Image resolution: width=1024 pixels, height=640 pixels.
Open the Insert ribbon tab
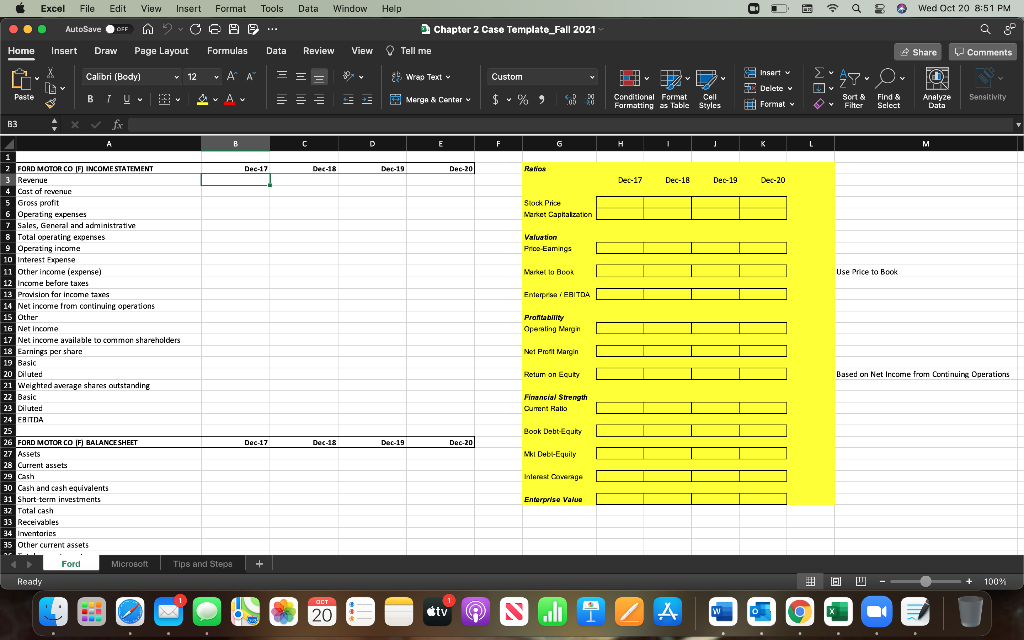(64, 51)
